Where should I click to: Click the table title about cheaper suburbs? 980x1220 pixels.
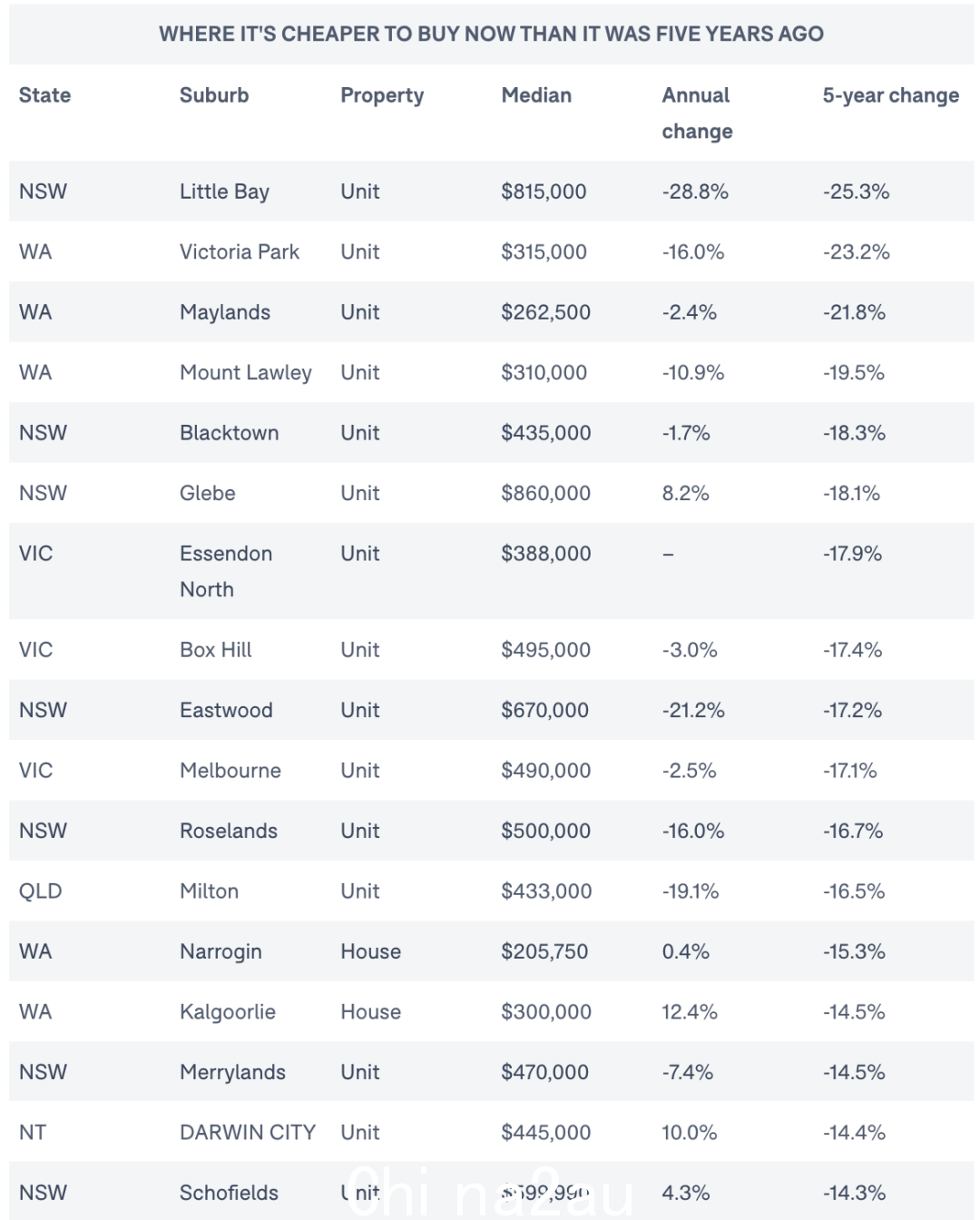[491, 34]
